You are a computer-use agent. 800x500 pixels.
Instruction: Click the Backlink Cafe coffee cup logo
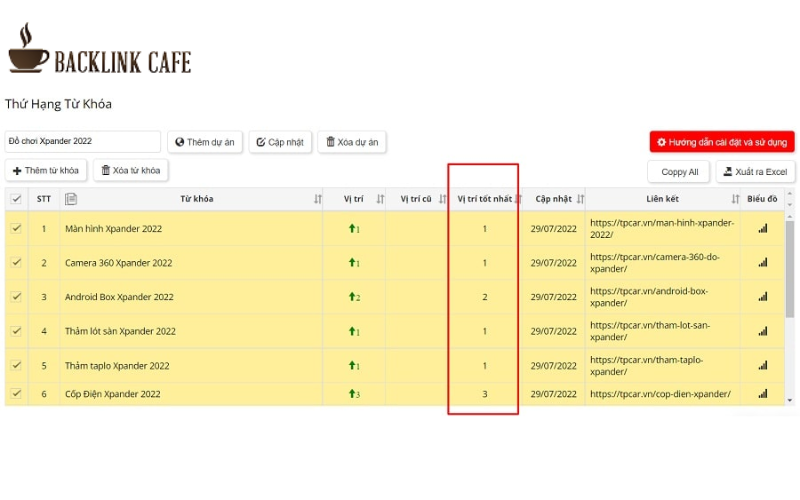coord(28,47)
